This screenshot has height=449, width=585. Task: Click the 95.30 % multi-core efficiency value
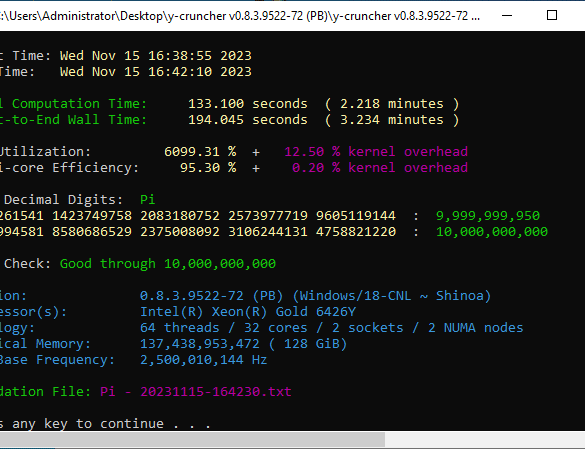coord(208,168)
